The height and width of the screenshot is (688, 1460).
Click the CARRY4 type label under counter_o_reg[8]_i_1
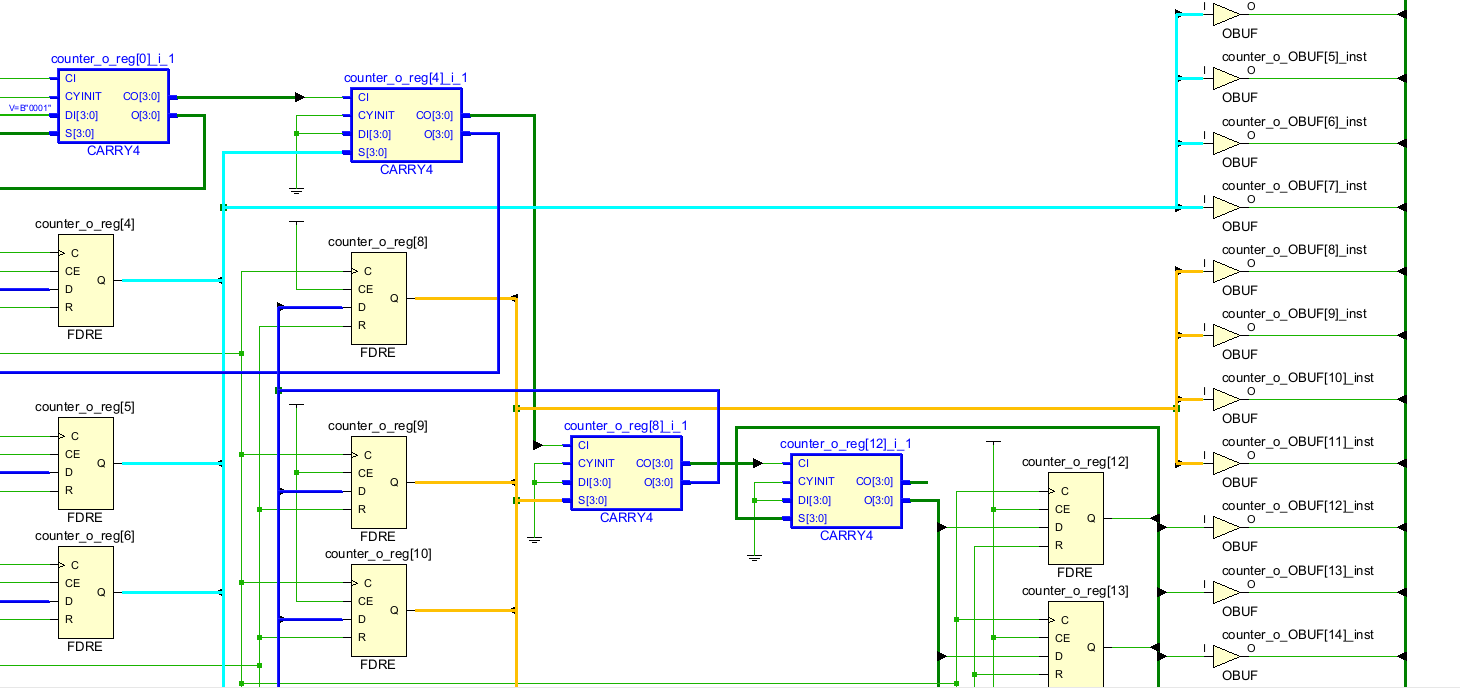click(x=626, y=518)
